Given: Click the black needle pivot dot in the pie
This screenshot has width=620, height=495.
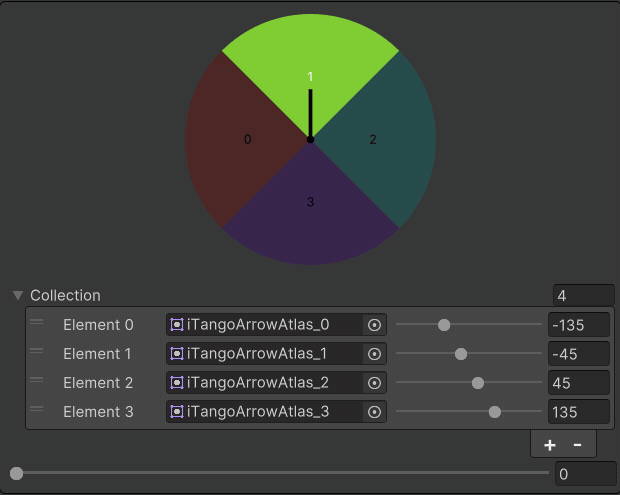Looking at the screenshot, I should [310, 140].
